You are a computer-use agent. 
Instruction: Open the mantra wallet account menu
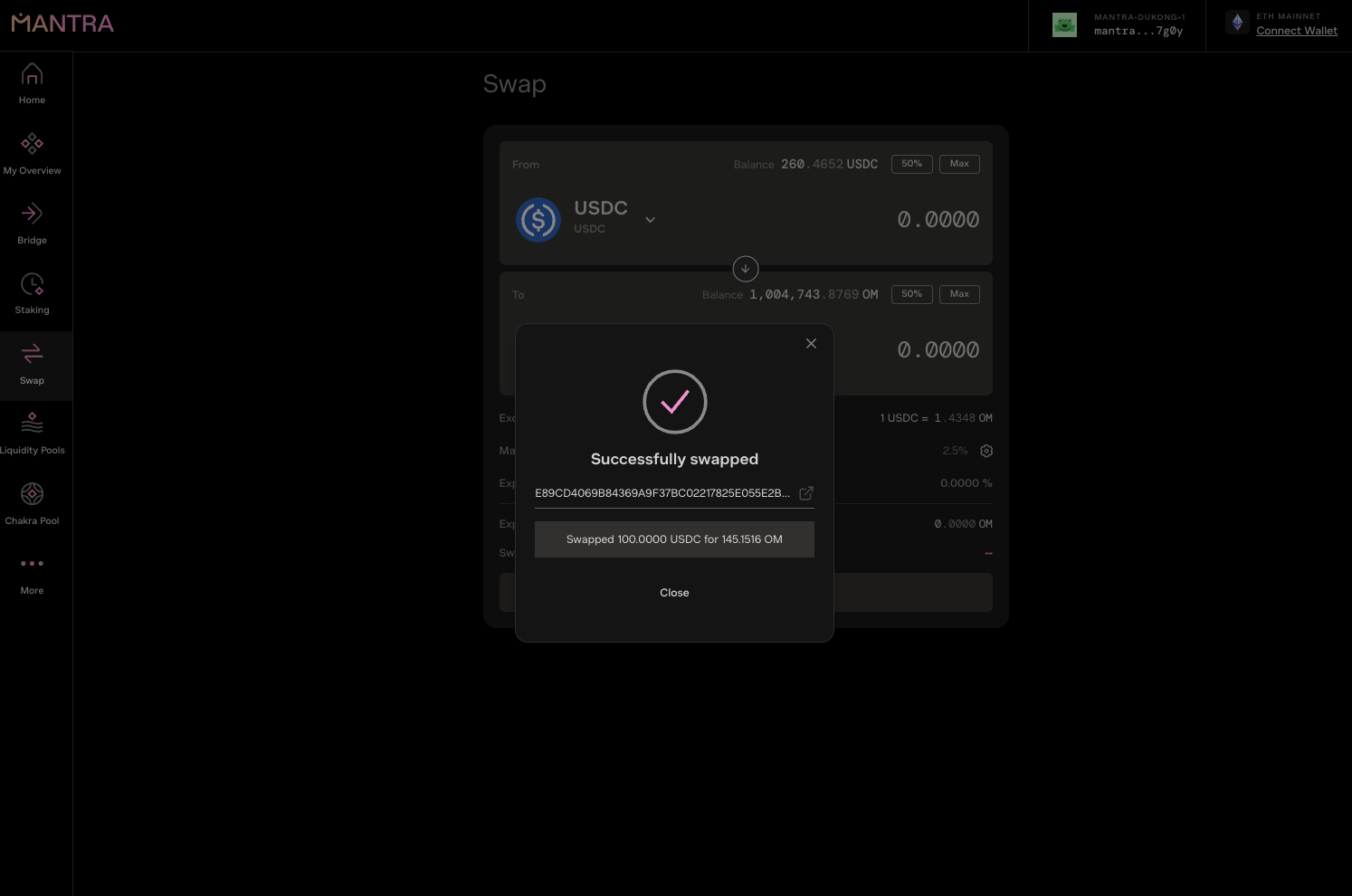[1119, 25]
